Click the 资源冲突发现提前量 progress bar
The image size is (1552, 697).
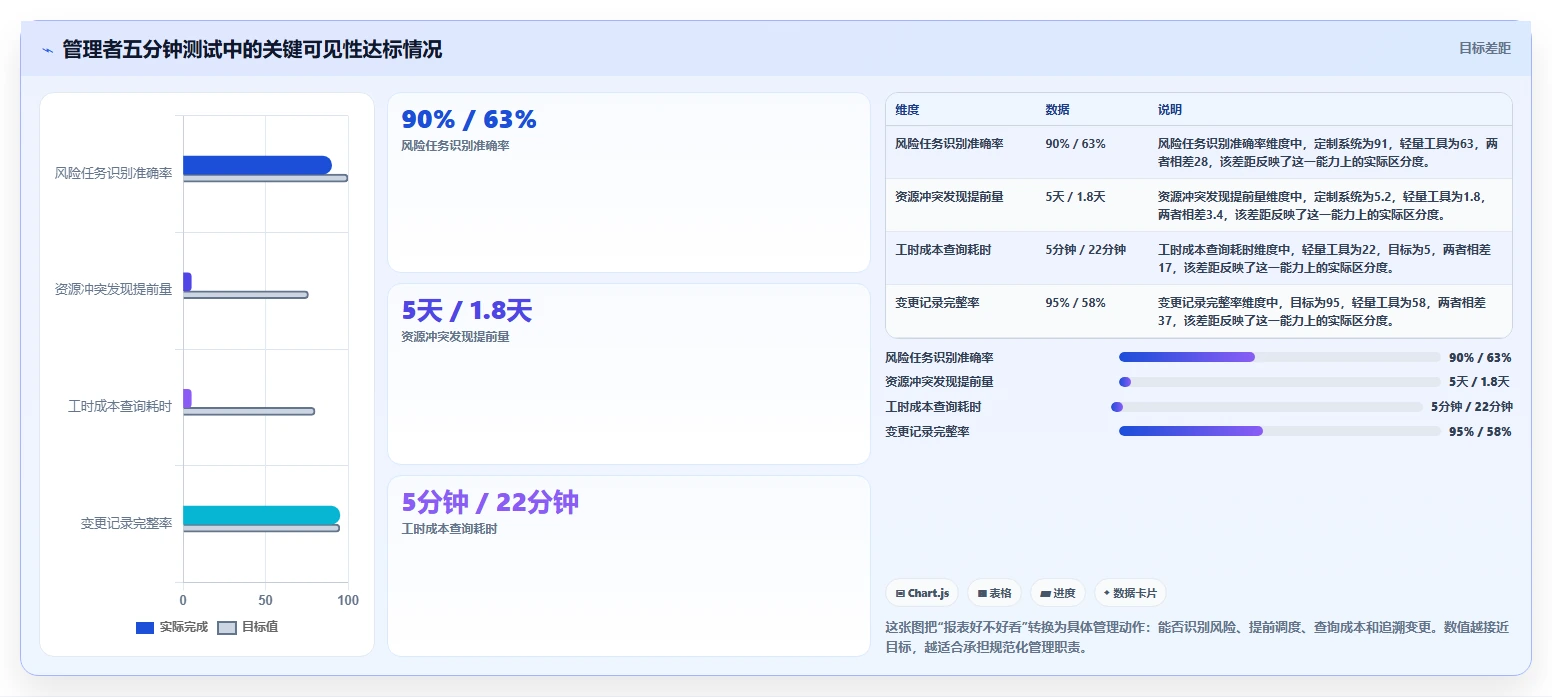point(1279,382)
